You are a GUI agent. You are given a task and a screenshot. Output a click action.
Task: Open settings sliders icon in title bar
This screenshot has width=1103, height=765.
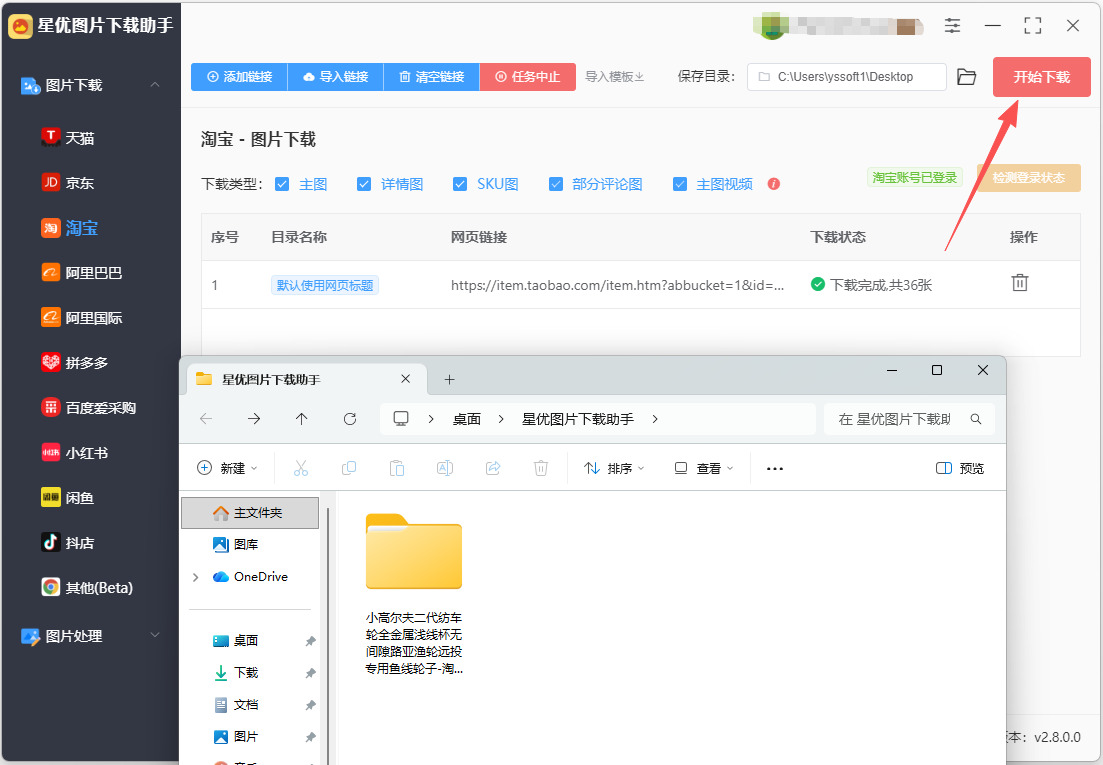(x=952, y=26)
